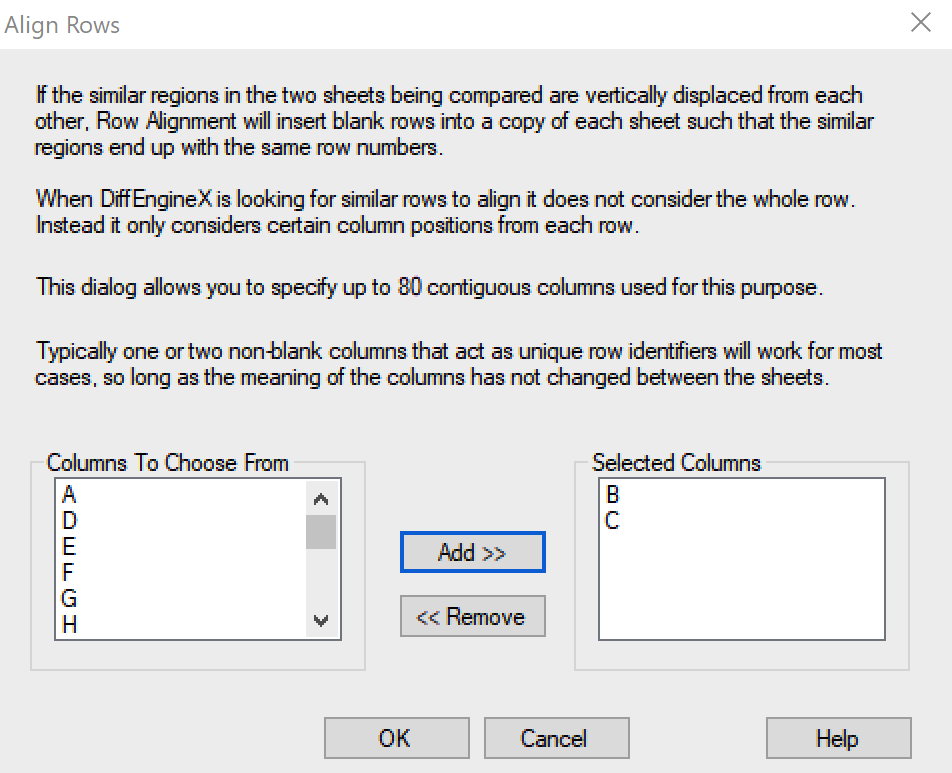
Task: Click empty area of Selected Columns list
Action: [x=740, y=590]
